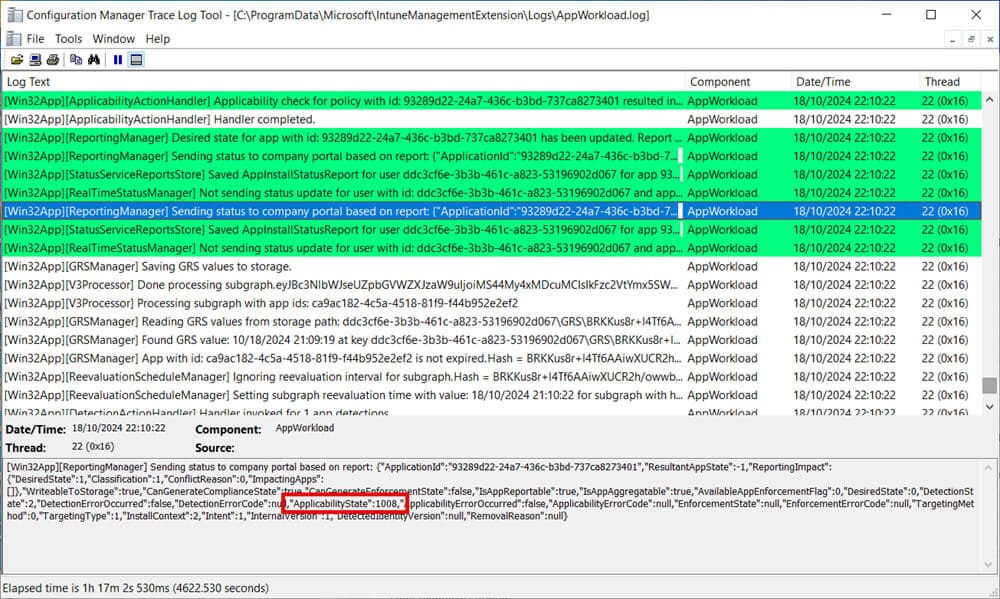Select the 'Done processing subgraph' log row
The height and width of the screenshot is (599, 1000).
(492, 285)
